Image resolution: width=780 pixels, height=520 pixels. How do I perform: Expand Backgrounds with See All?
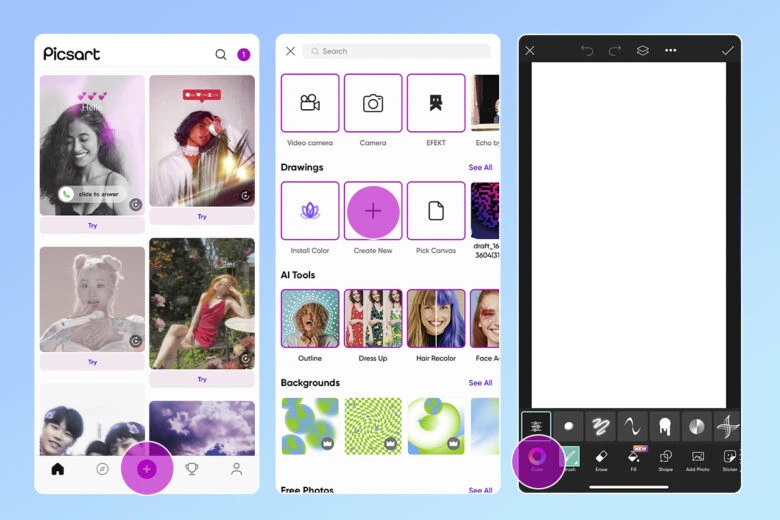pyautogui.click(x=480, y=383)
